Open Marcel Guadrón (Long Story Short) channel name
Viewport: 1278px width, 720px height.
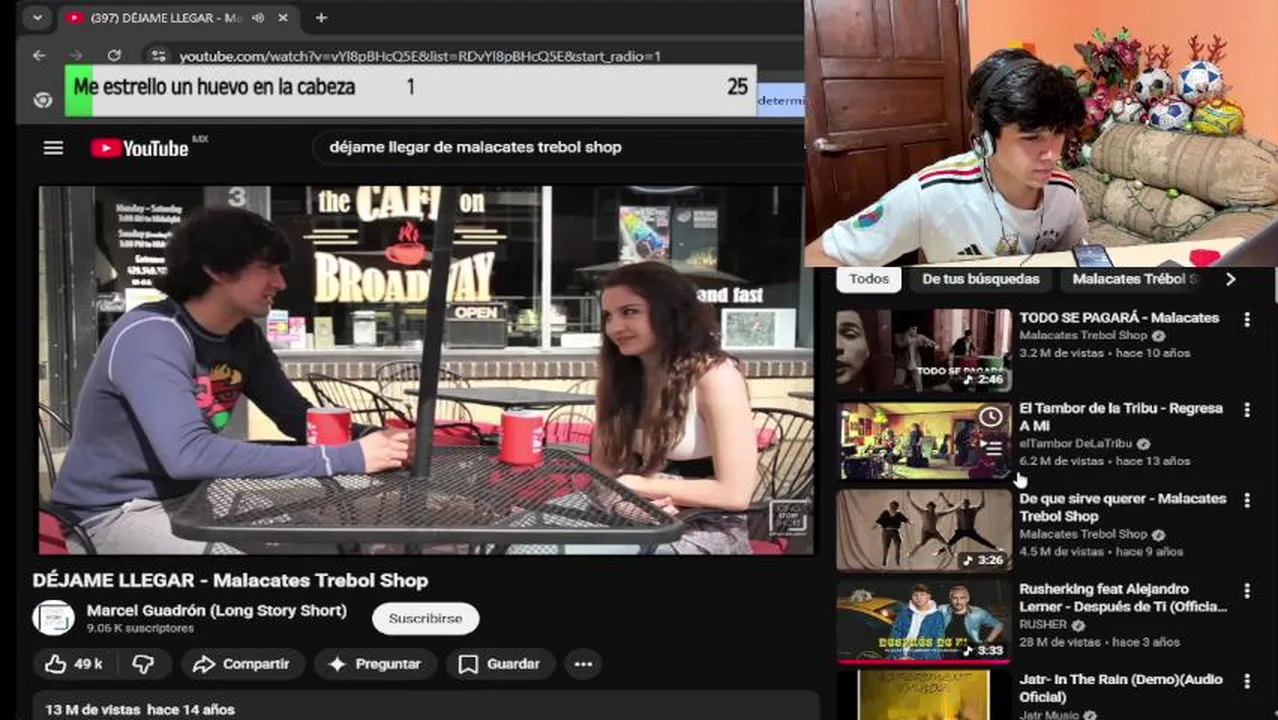click(217, 610)
